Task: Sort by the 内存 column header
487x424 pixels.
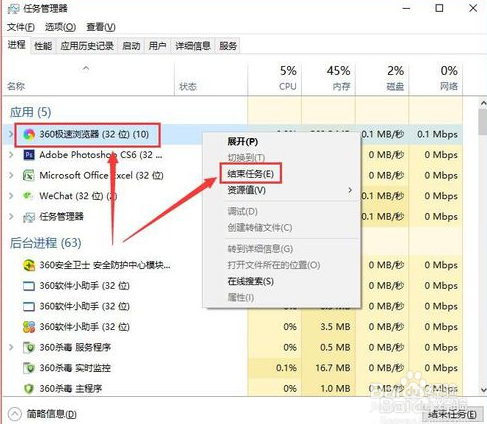Action: (328, 79)
